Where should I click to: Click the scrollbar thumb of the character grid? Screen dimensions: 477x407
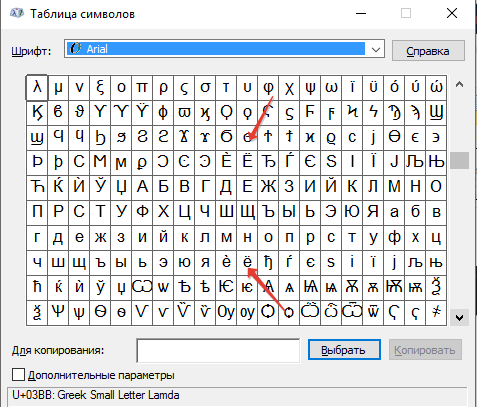click(x=459, y=160)
